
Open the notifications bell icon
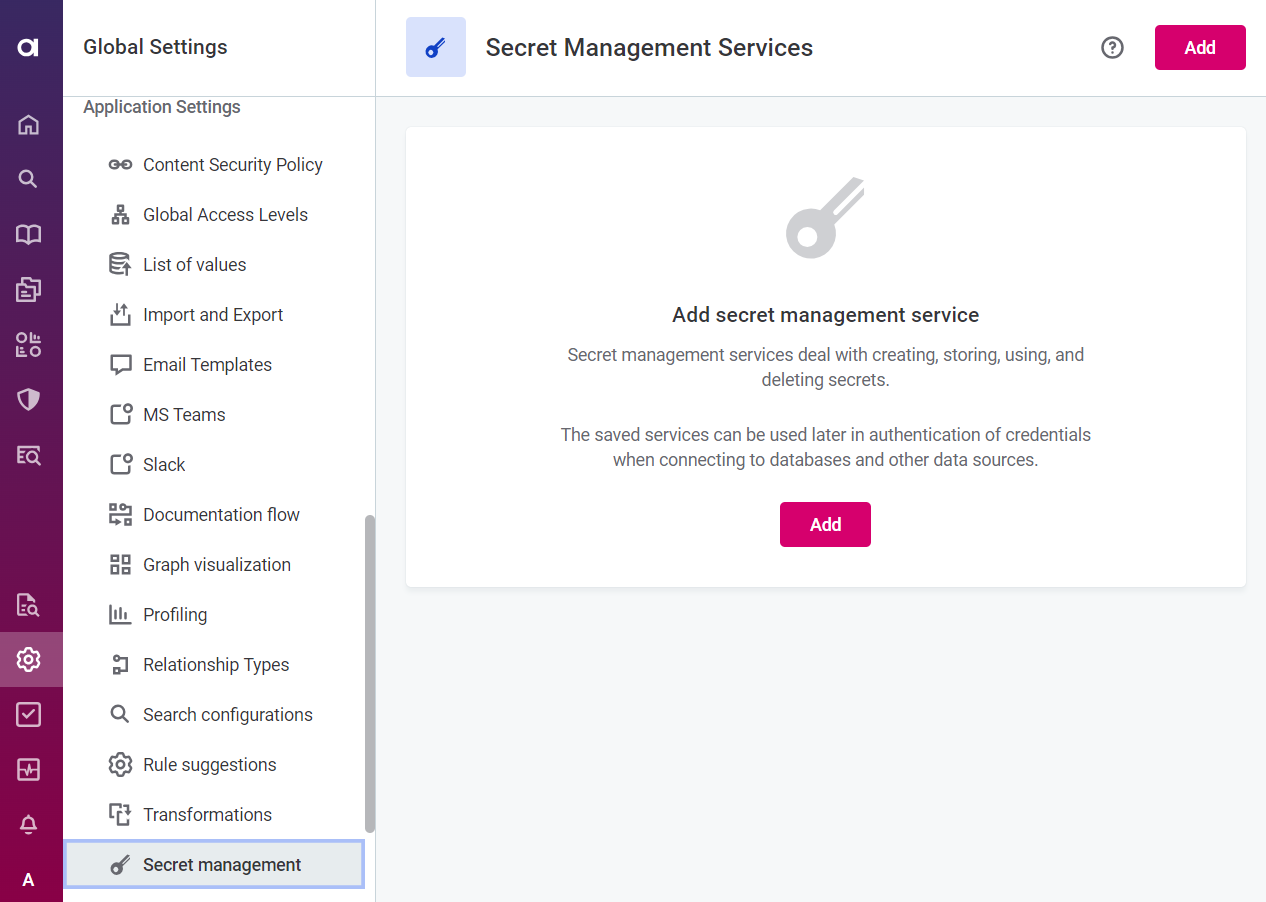(29, 824)
